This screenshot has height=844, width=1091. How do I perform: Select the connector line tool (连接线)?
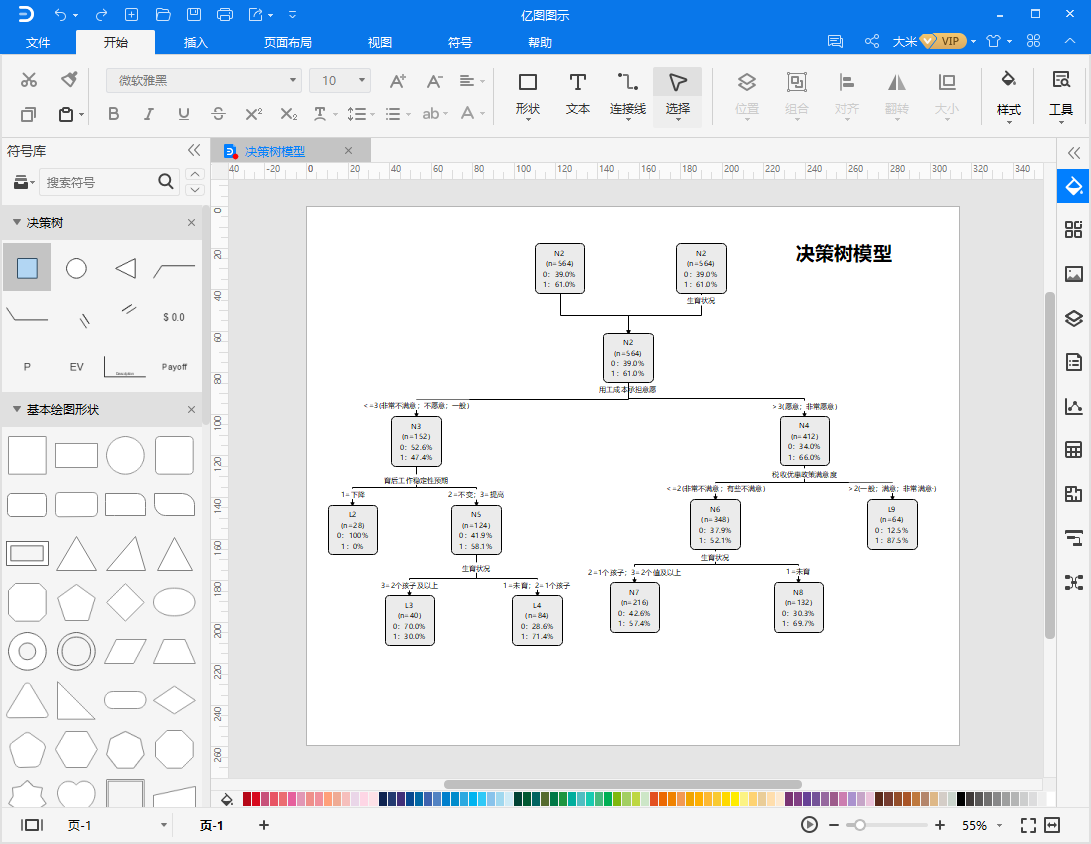click(628, 95)
